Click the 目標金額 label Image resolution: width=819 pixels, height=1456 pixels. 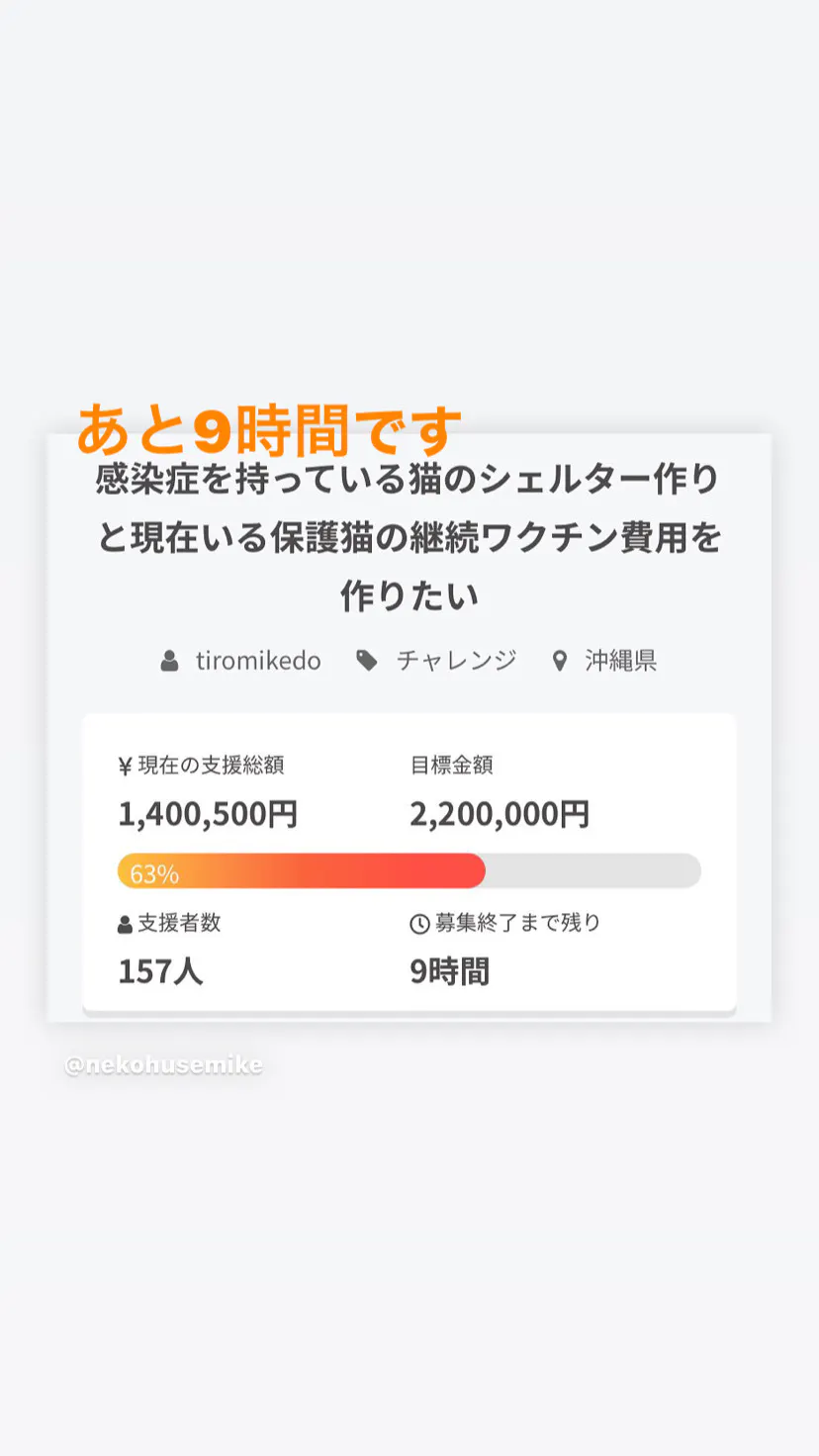[451, 765]
